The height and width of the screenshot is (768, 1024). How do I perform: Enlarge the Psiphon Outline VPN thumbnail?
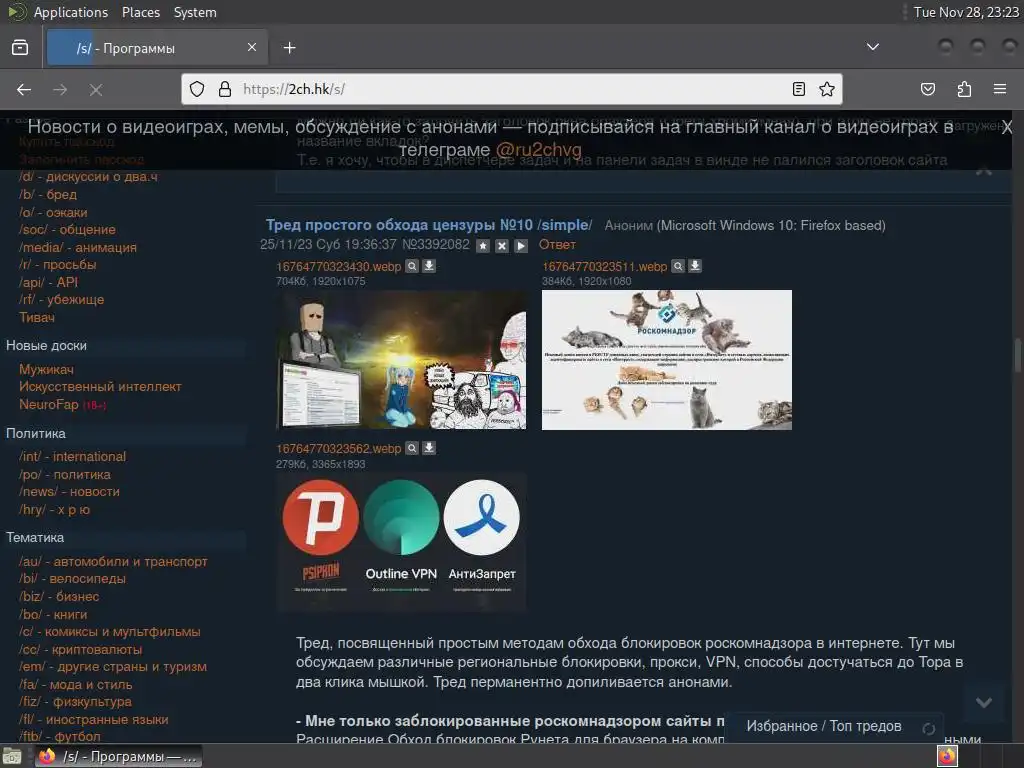[x=401, y=543]
